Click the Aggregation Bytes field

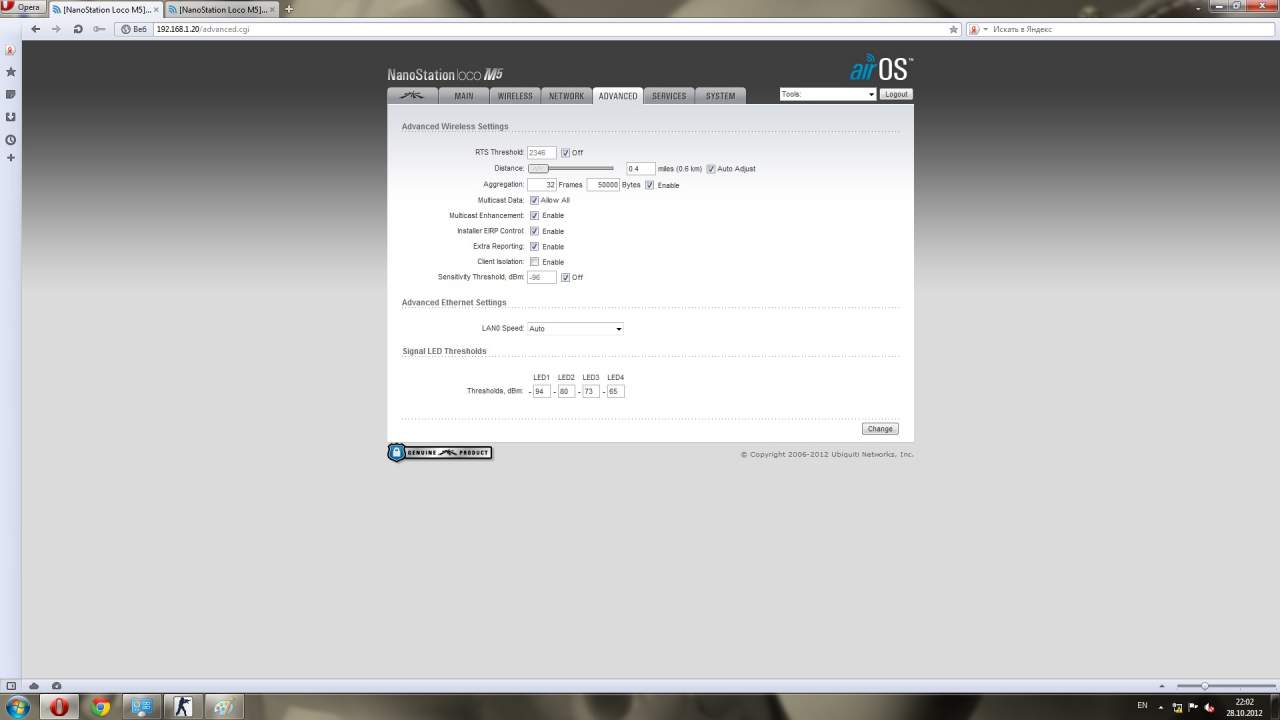[603, 185]
